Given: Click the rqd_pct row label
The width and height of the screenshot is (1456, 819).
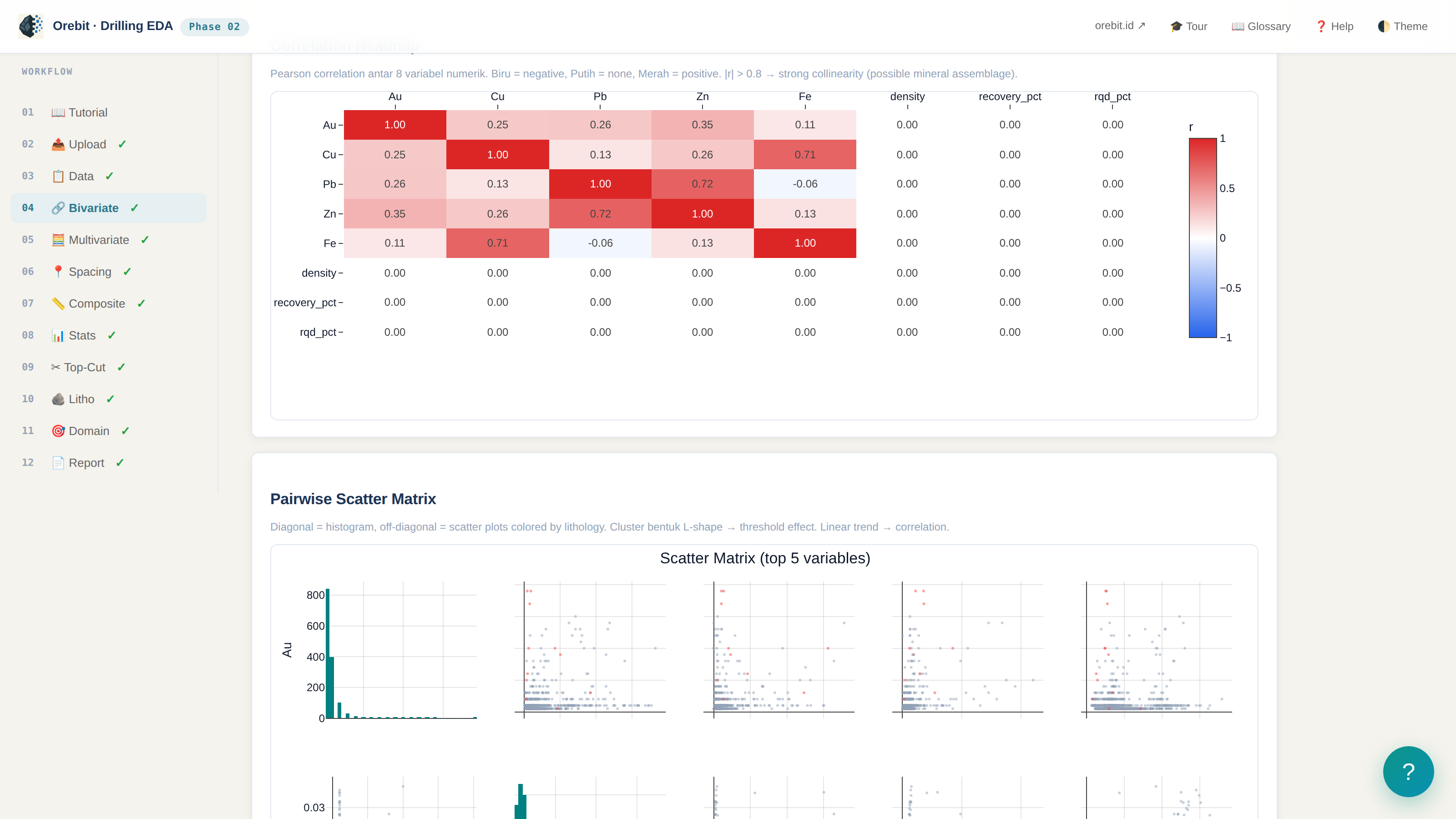Looking at the screenshot, I should click(x=318, y=332).
